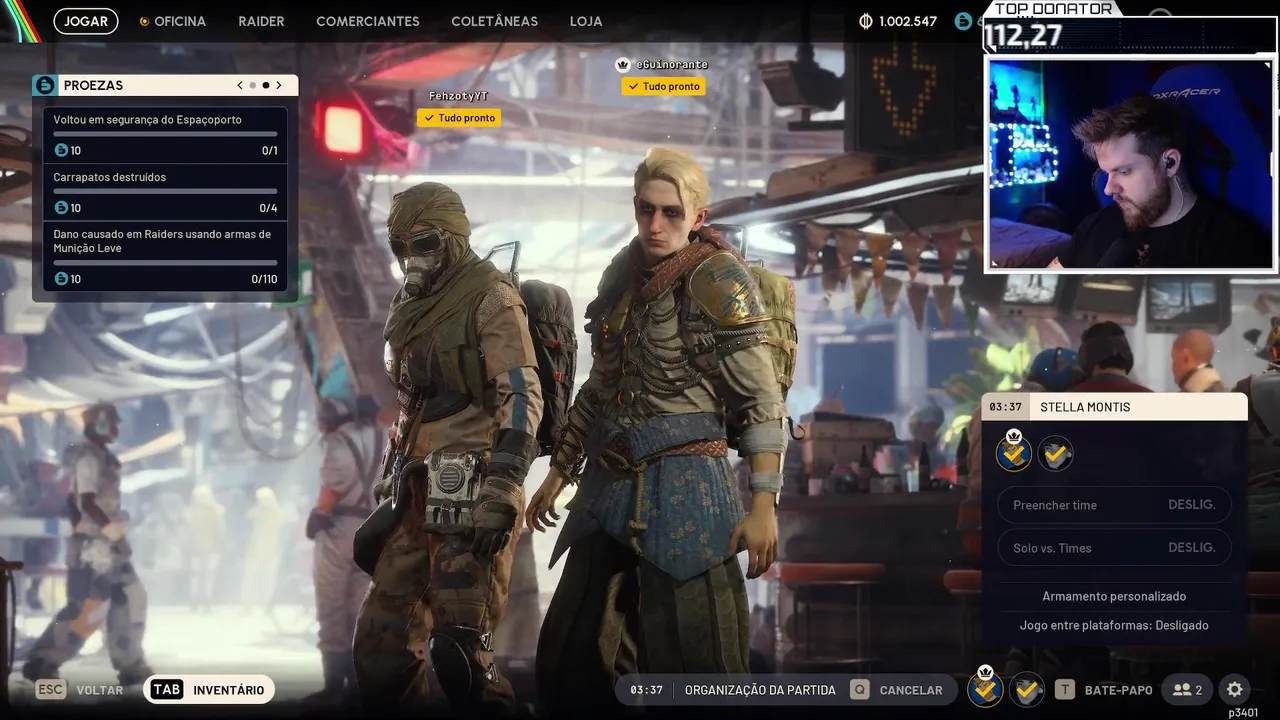Screen dimensions: 1280x720
Task: Click the ESC key icon
Action: point(51,690)
